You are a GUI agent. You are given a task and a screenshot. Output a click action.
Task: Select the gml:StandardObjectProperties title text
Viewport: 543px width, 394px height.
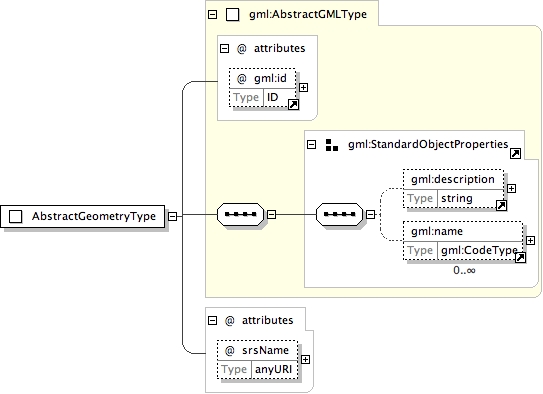[428, 144]
